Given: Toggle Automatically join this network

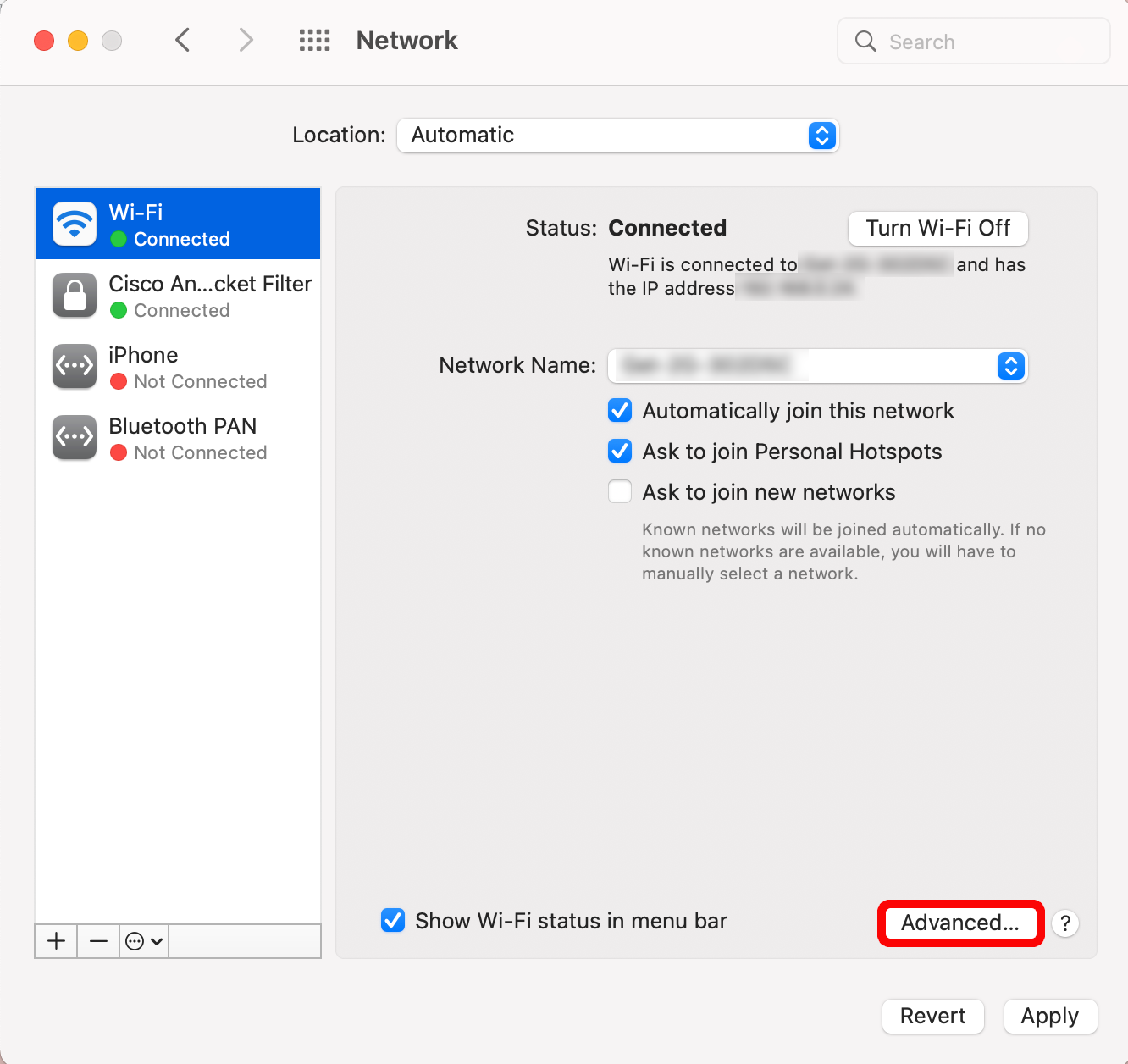Looking at the screenshot, I should pos(620,411).
